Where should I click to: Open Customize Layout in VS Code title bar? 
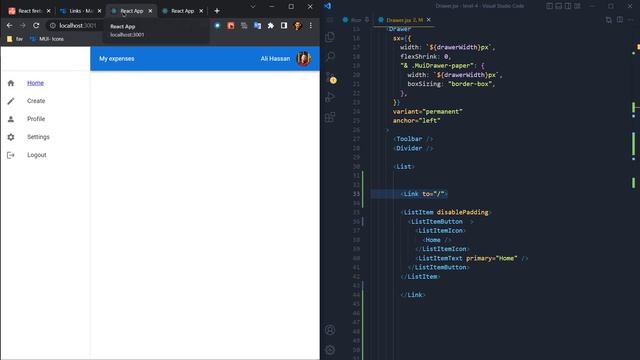click(577, 6)
